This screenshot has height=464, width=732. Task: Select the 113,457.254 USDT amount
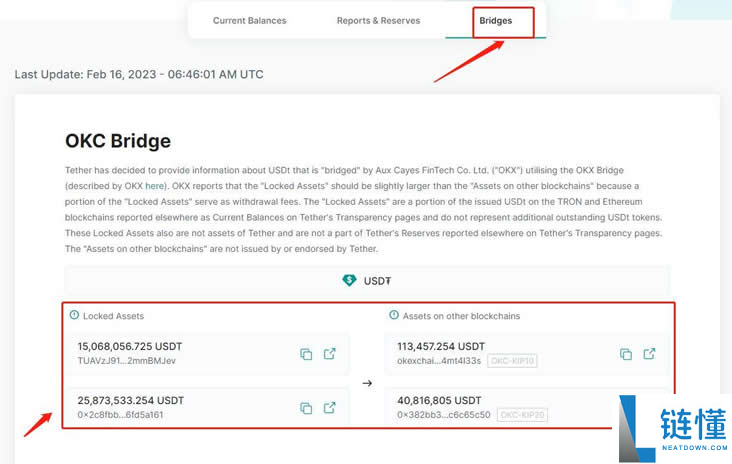441,346
